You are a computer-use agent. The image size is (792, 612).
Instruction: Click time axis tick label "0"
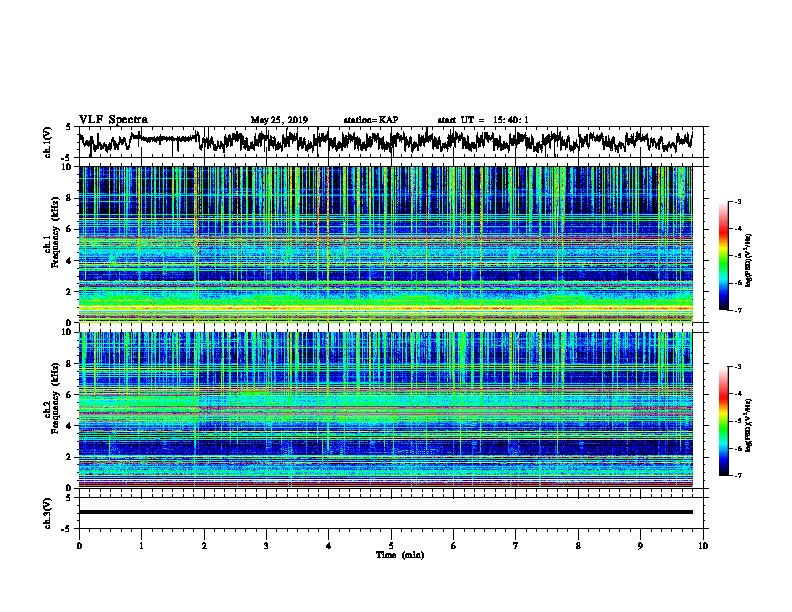(79, 546)
